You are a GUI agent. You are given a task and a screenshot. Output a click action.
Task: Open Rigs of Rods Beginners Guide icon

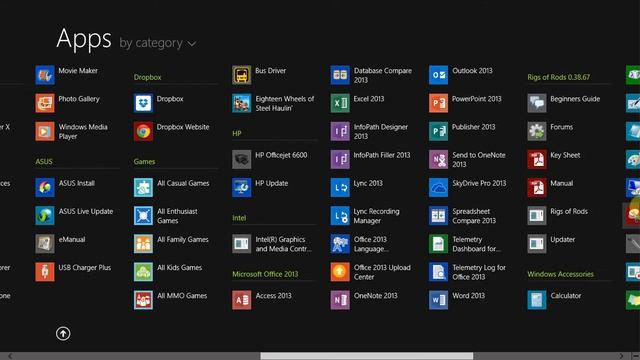537,103
